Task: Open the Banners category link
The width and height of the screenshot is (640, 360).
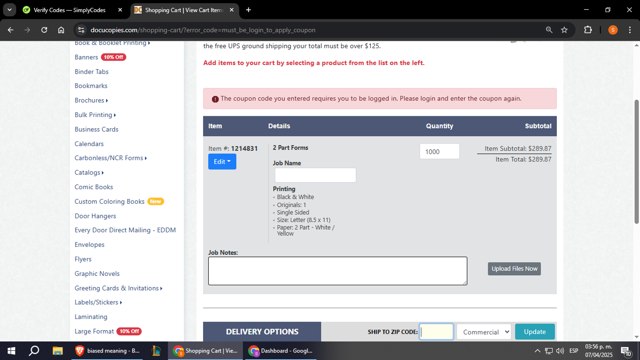Action: point(86,57)
